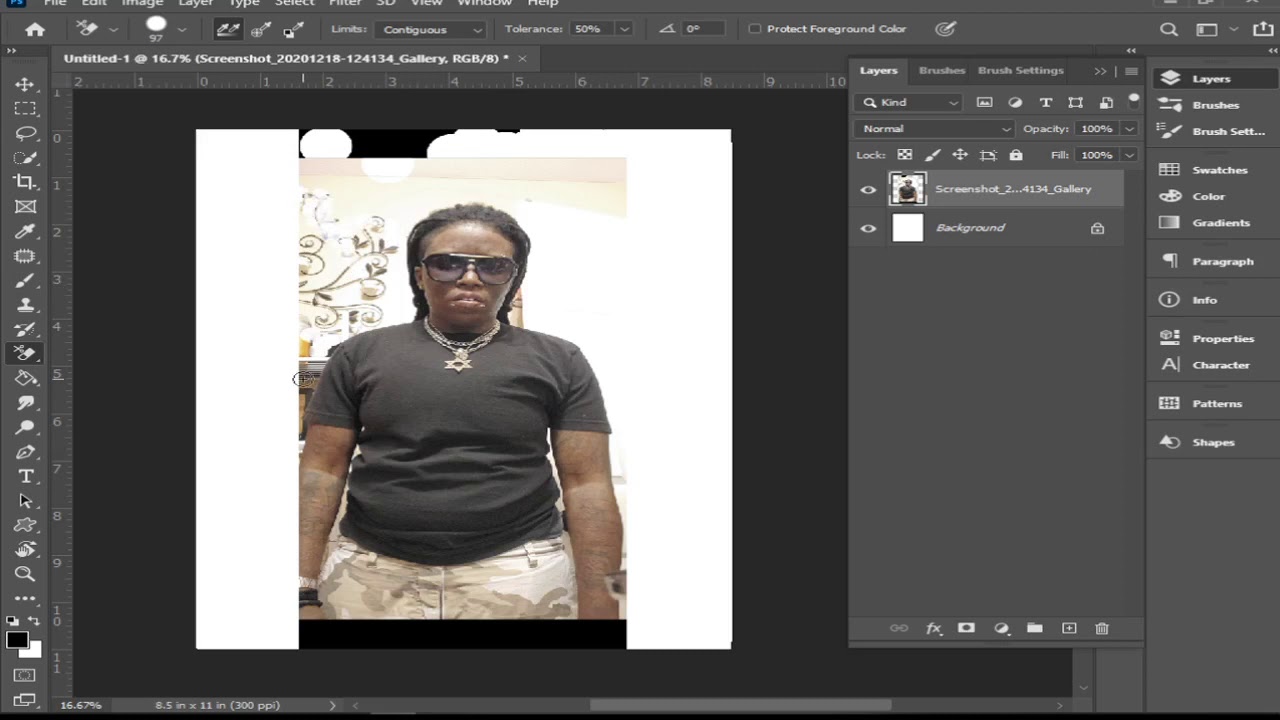Open the Opacity slider dropdown
The width and height of the screenshot is (1280, 720).
[x=1129, y=129]
